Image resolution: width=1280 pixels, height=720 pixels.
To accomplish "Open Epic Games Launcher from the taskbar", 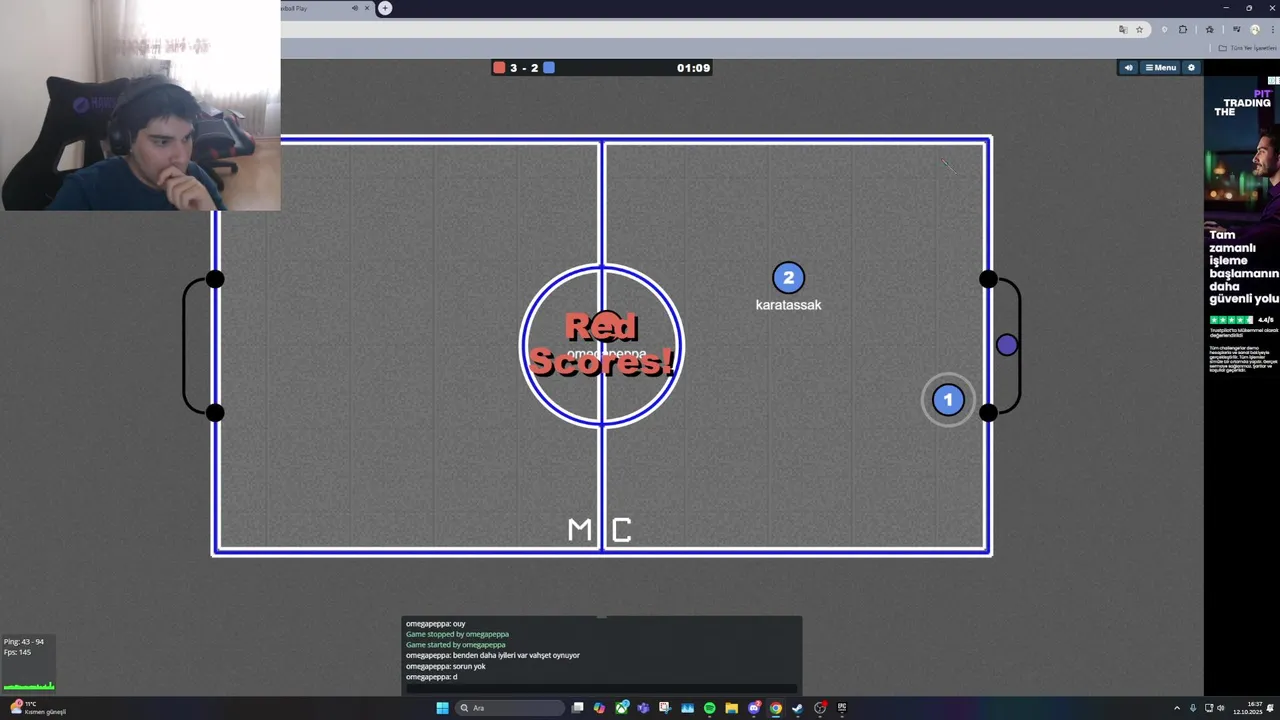I will pyautogui.click(x=842, y=708).
